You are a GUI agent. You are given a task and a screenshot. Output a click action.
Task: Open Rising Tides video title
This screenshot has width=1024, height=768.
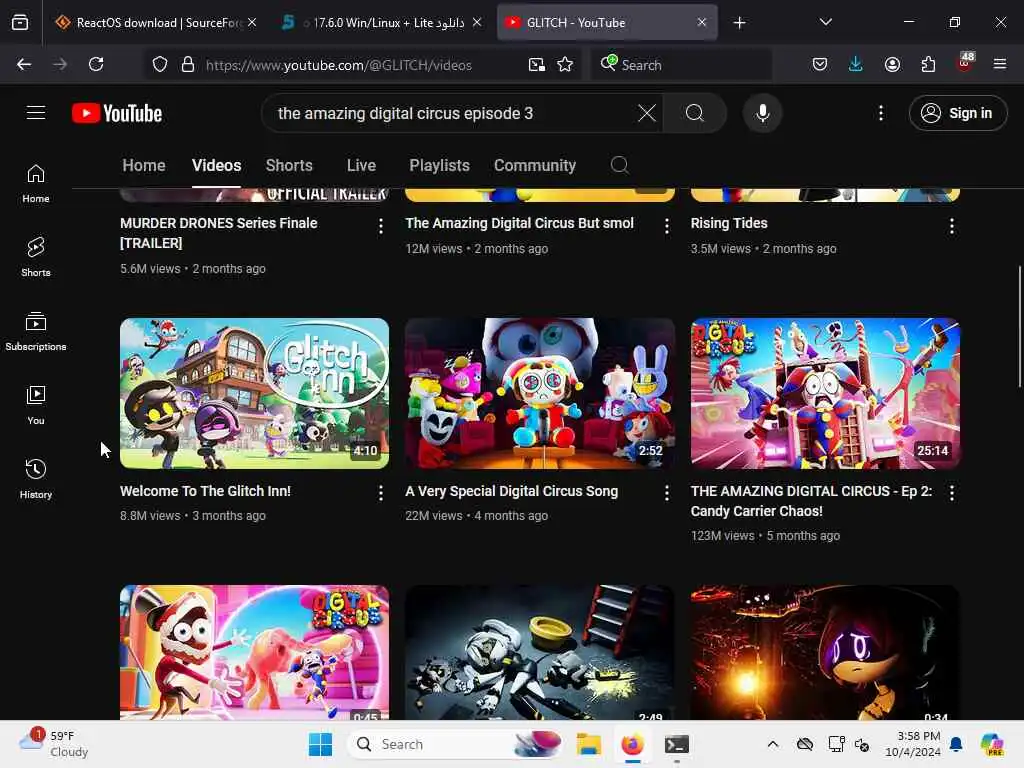pos(729,223)
